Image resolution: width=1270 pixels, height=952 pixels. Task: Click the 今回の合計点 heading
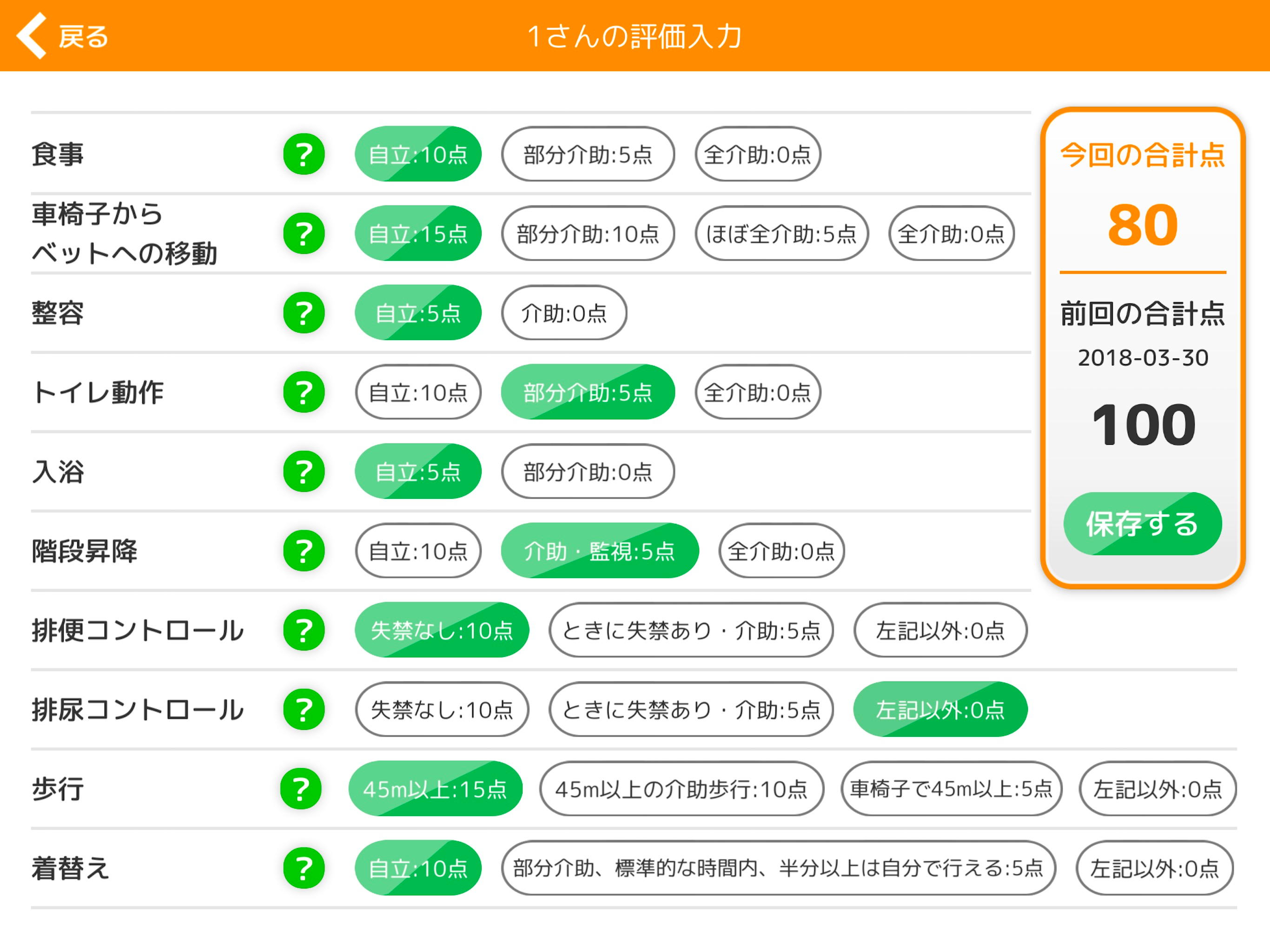click(x=1143, y=154)
